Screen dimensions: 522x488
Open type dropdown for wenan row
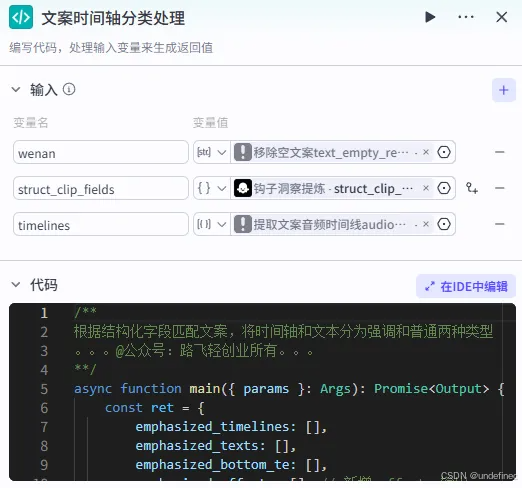coord(212,152)
